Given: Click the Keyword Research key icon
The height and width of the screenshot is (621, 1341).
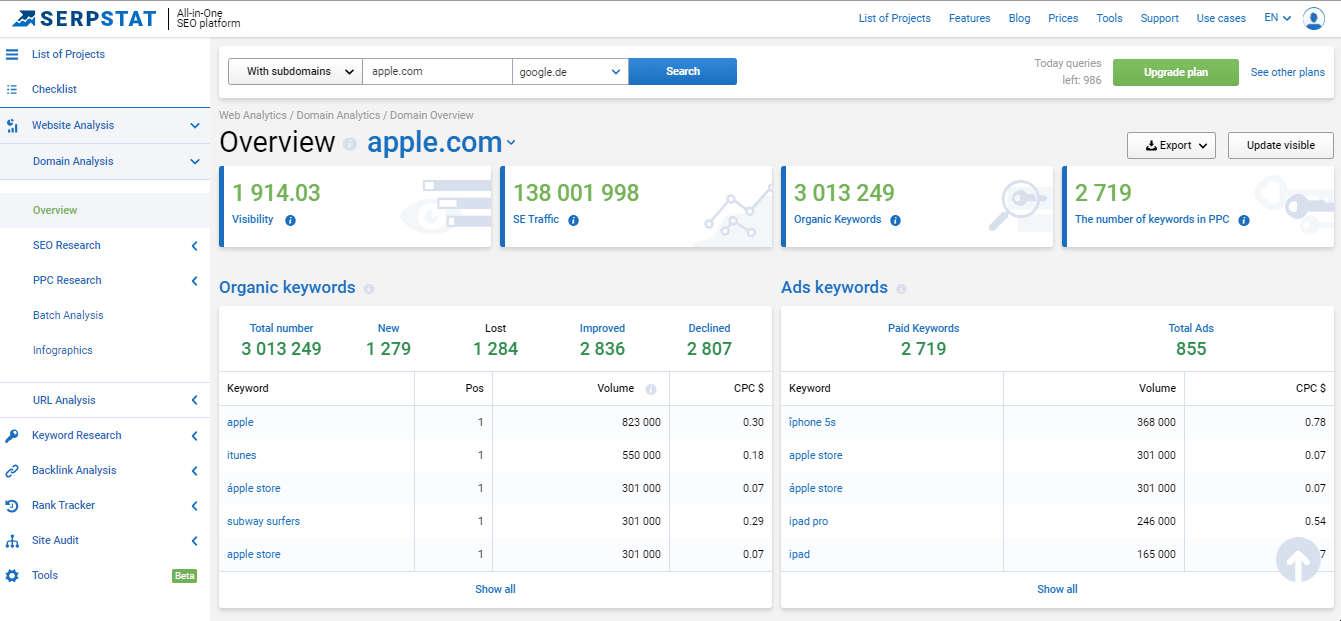Looking at the screenshot, I should tap(12, 436).
